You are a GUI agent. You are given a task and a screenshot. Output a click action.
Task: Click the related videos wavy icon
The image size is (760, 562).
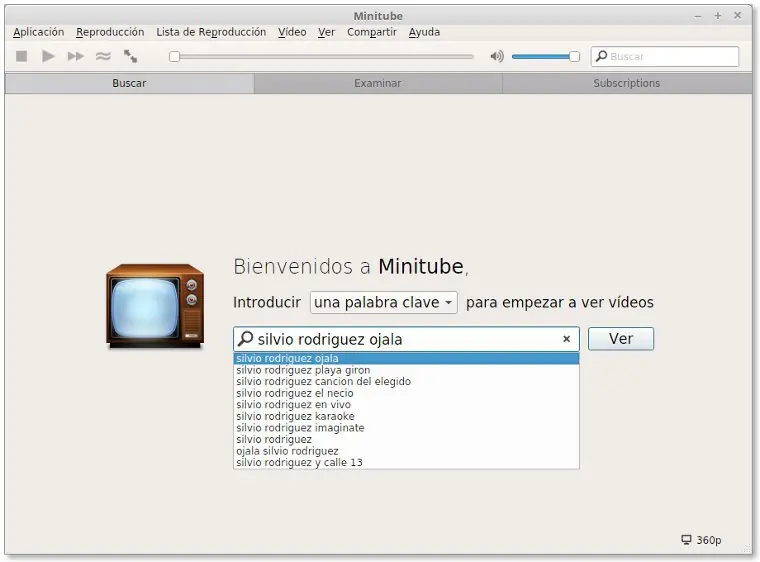[103, 56]
